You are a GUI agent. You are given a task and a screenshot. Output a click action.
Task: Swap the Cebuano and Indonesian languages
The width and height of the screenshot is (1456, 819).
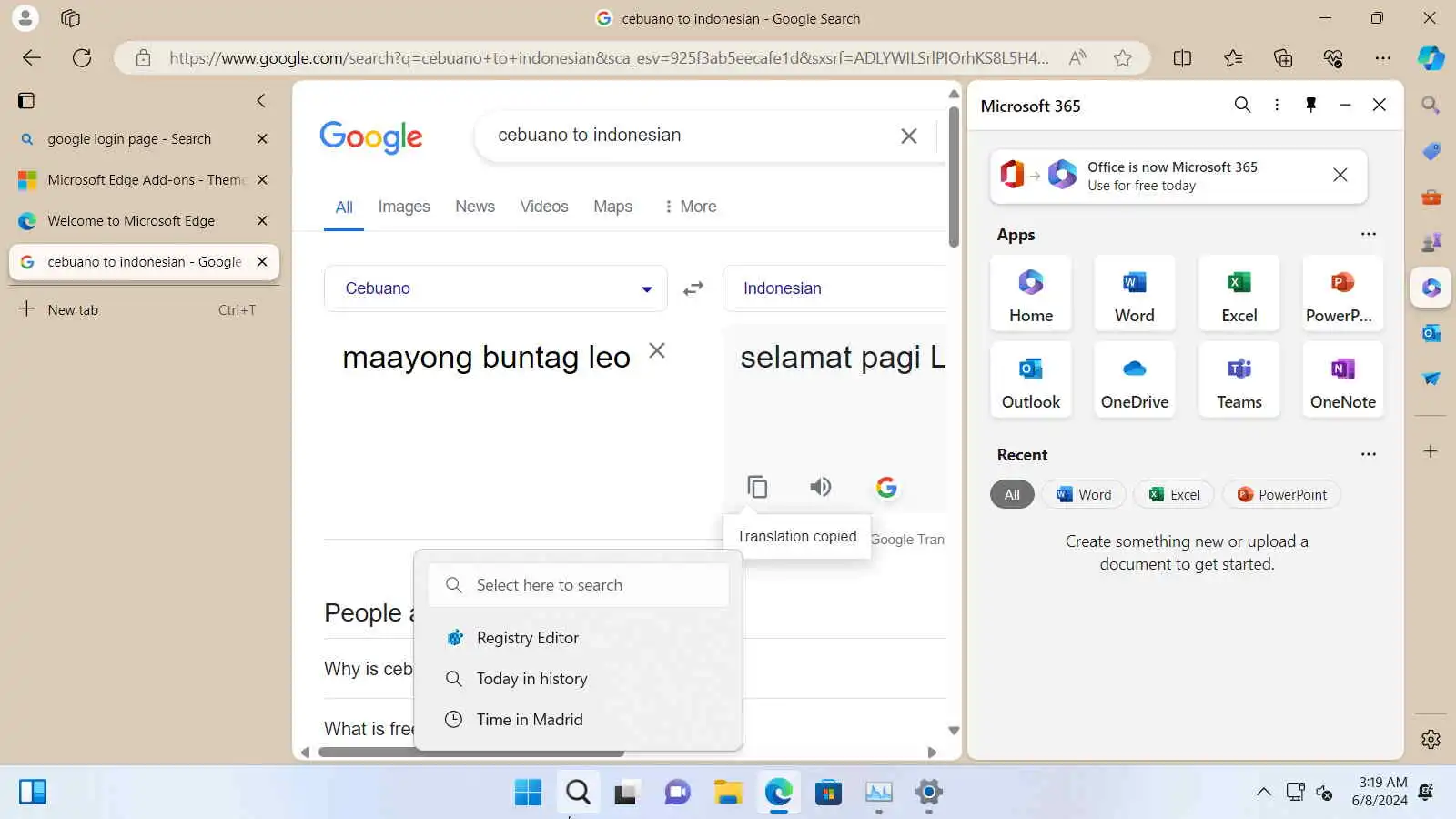(693, 288)
